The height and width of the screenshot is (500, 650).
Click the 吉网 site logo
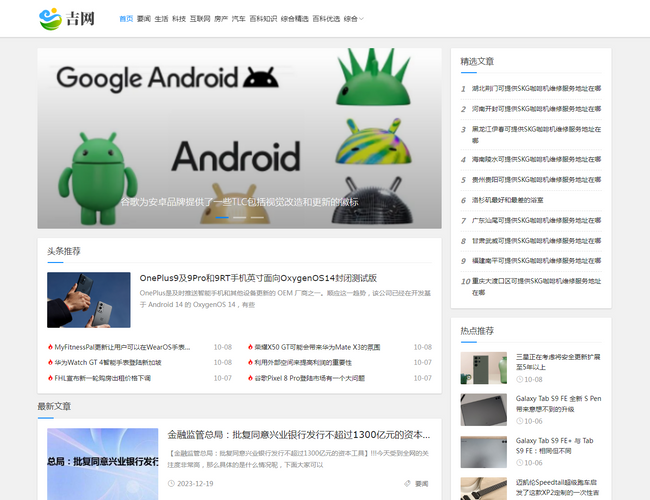coord(66,18)
